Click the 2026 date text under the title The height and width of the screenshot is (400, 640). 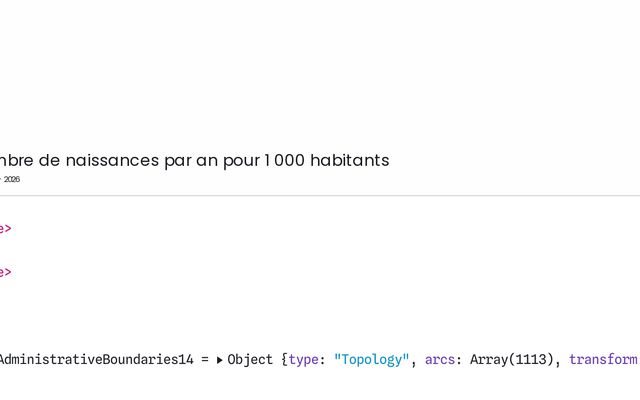click(11, 180)
